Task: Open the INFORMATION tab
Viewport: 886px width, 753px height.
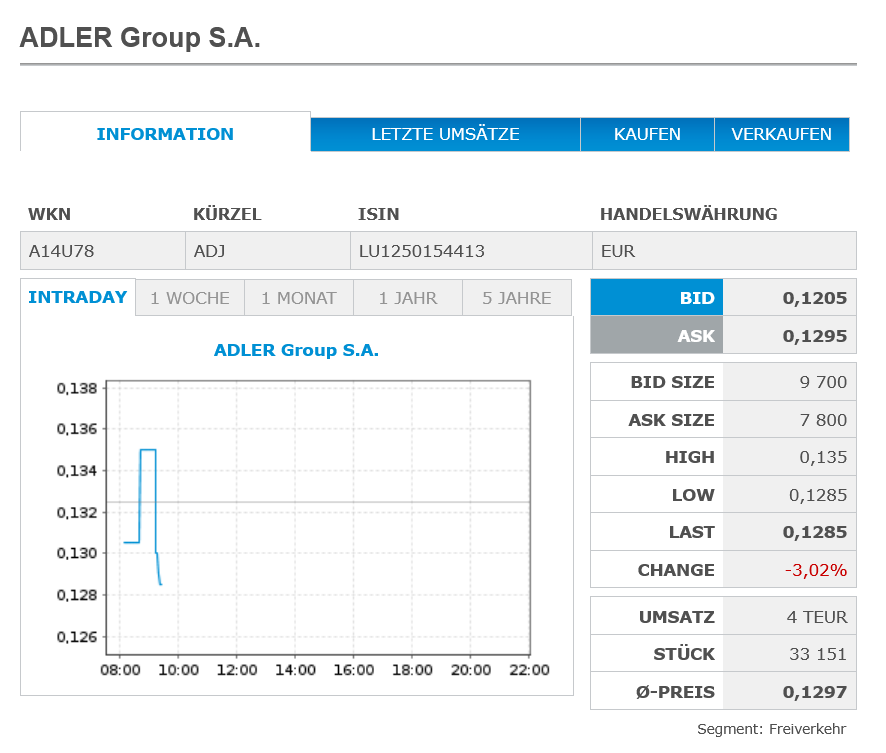Action: click(x=165, y=134)
